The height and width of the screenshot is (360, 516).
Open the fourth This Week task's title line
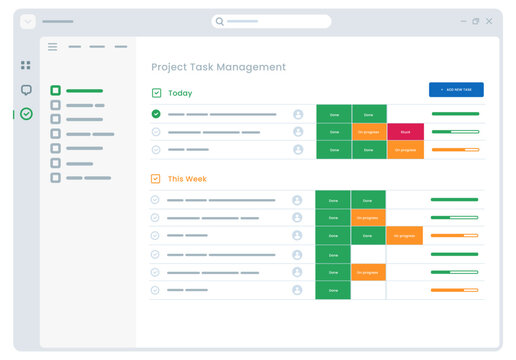[221, 255]
